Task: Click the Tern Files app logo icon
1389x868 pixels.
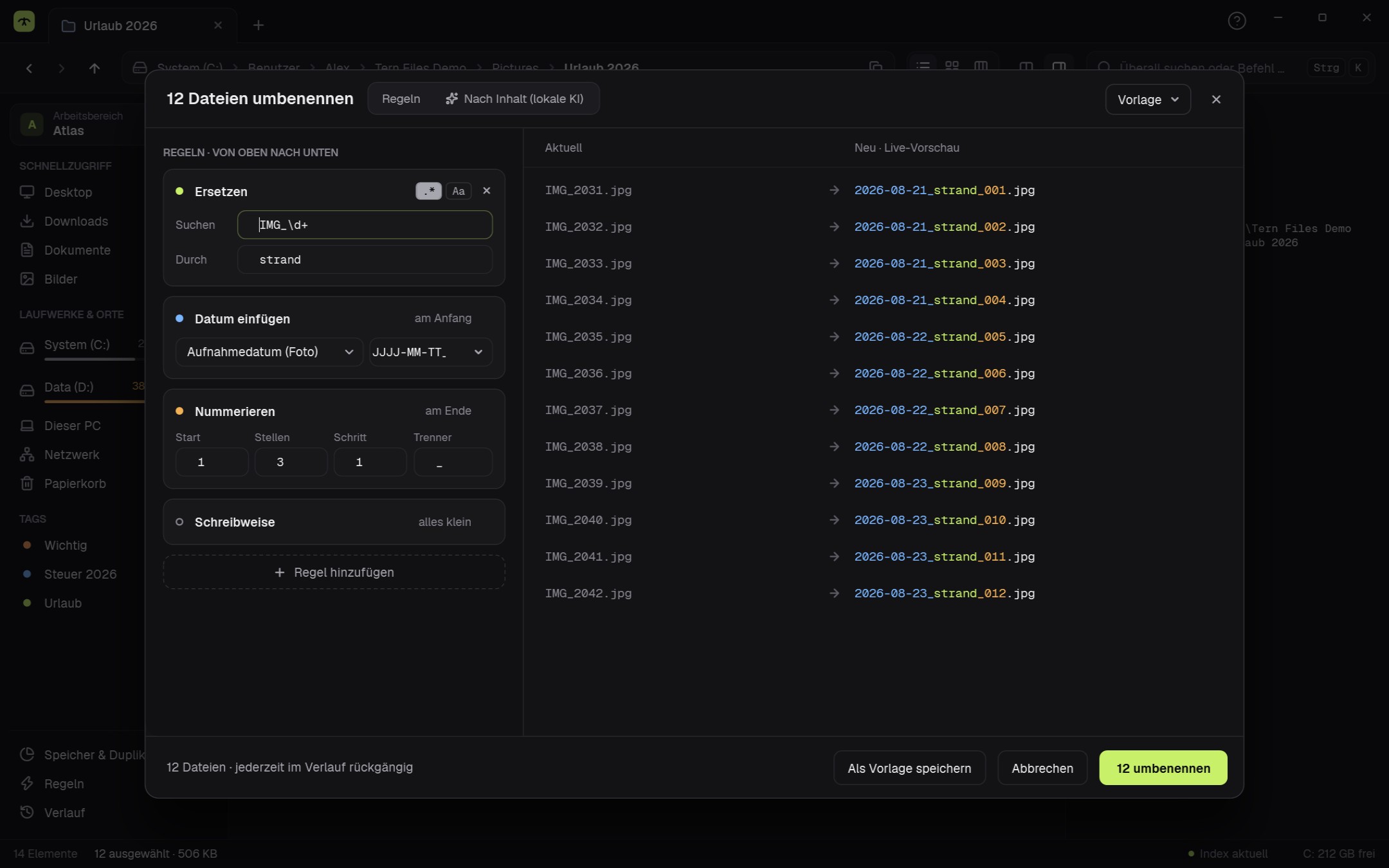Action: (24, 22)
